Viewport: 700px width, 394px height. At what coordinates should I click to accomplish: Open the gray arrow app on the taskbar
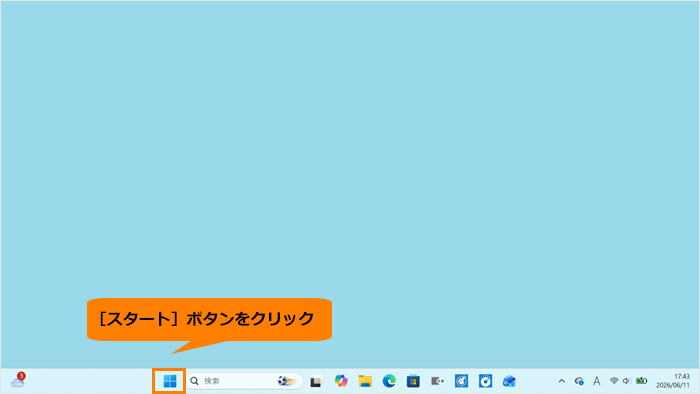point(437,381)
